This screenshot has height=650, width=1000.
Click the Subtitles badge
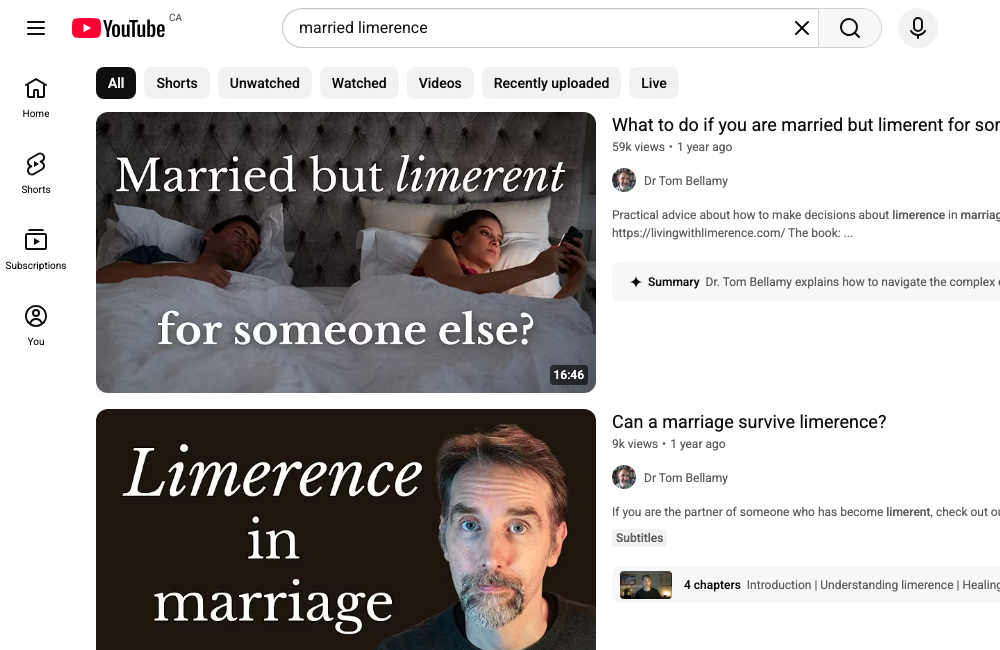[x=639, y=538]
